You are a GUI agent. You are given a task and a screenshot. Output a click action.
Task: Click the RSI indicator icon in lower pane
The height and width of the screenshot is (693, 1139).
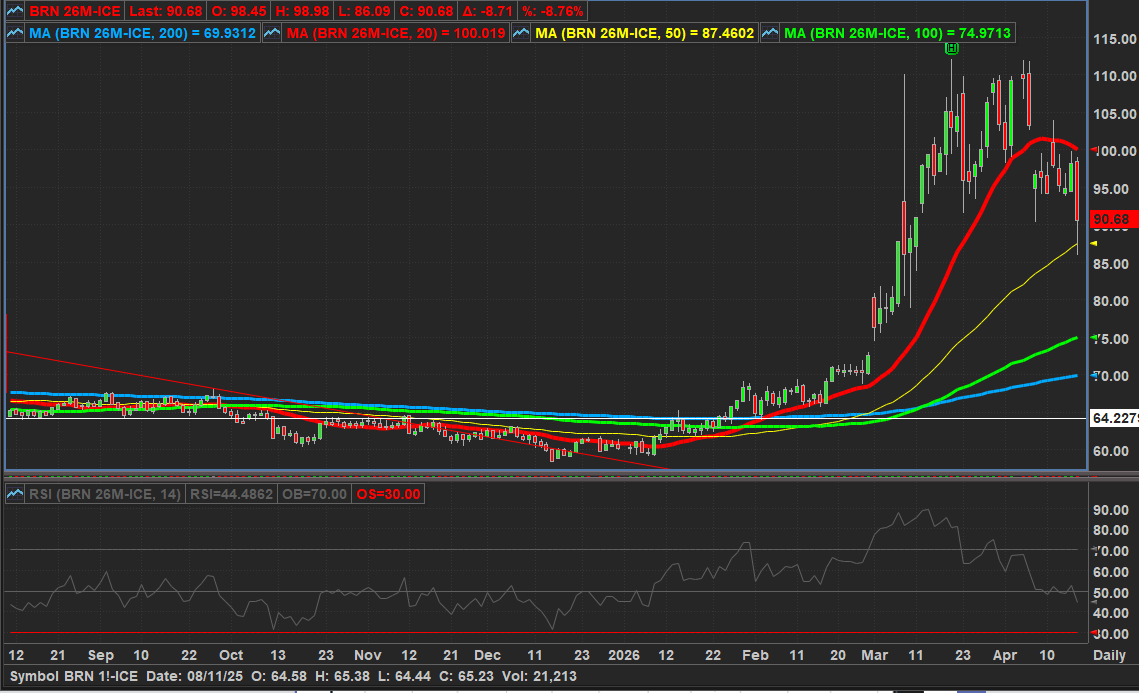pyautogui.click(x=14, y=493)
